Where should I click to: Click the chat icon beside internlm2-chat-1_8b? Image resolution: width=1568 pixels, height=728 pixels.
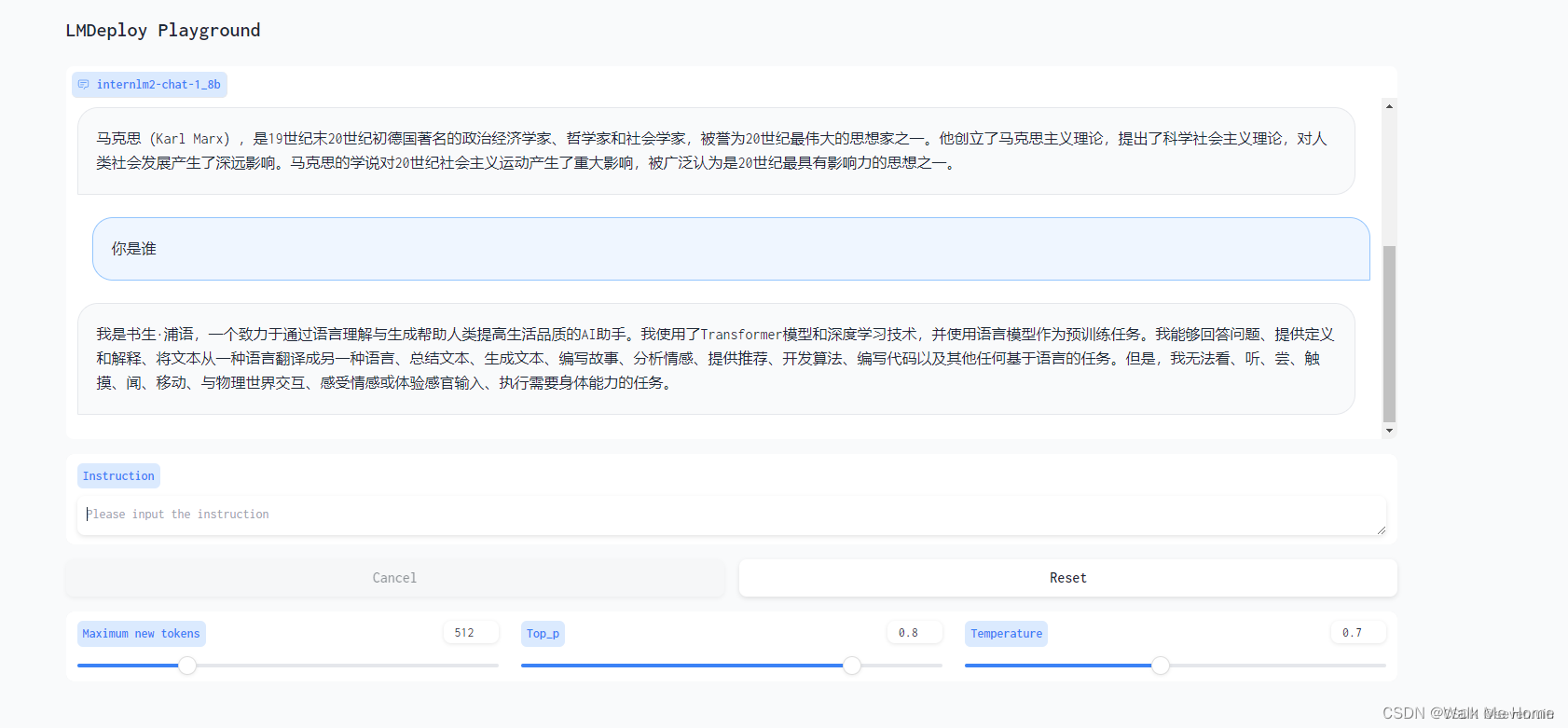click(x=83, y=85)
